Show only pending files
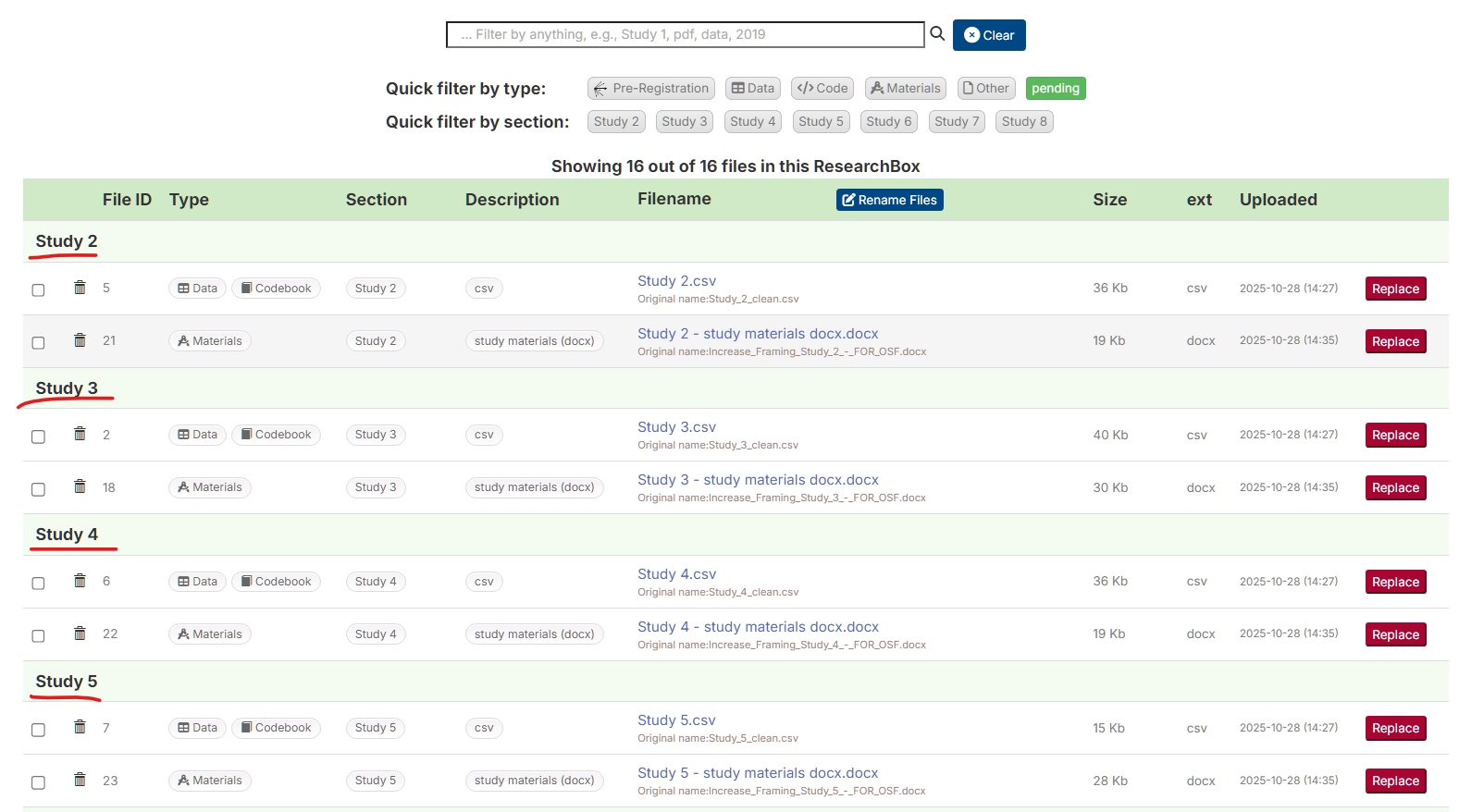 pos(1055,89)
